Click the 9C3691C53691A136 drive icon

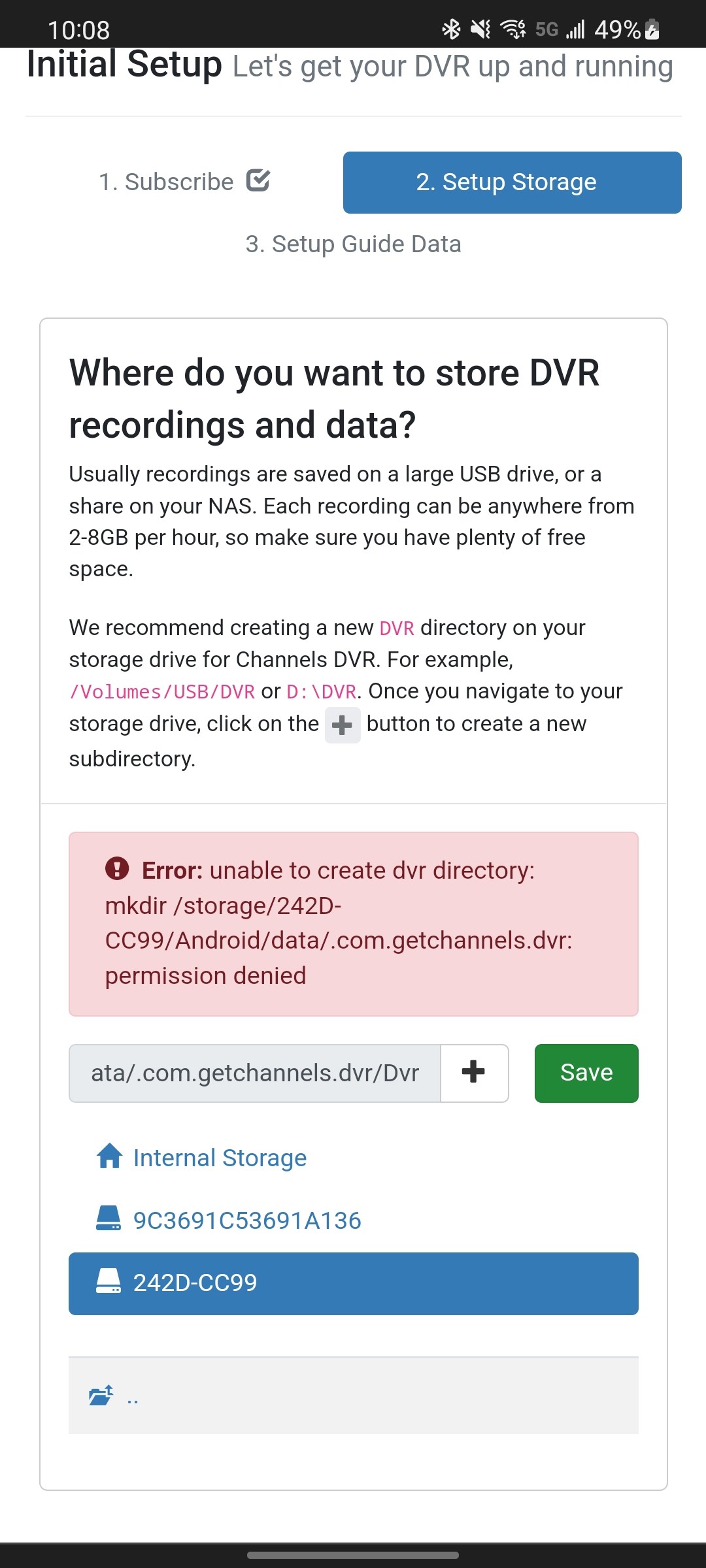[x=108, y=1219]
